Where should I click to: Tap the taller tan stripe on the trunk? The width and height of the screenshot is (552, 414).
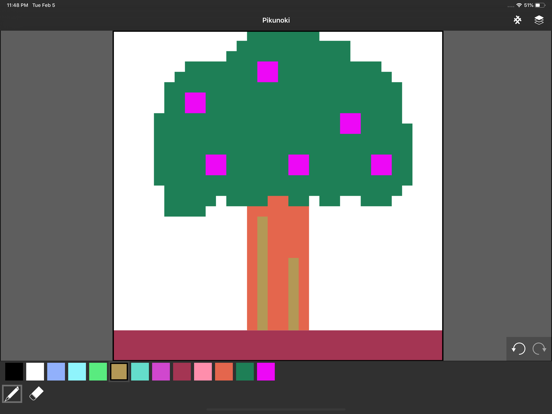click(262, 274)
